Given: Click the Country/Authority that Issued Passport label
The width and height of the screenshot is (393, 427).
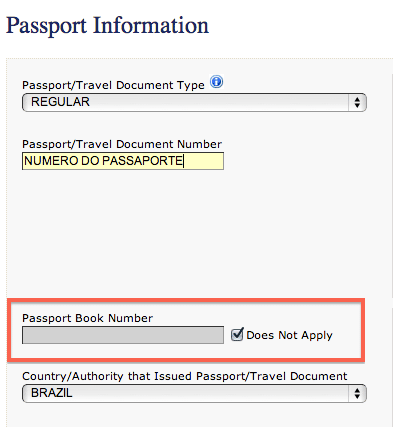Looking at the screenshot, I should (x=185, y=376).
